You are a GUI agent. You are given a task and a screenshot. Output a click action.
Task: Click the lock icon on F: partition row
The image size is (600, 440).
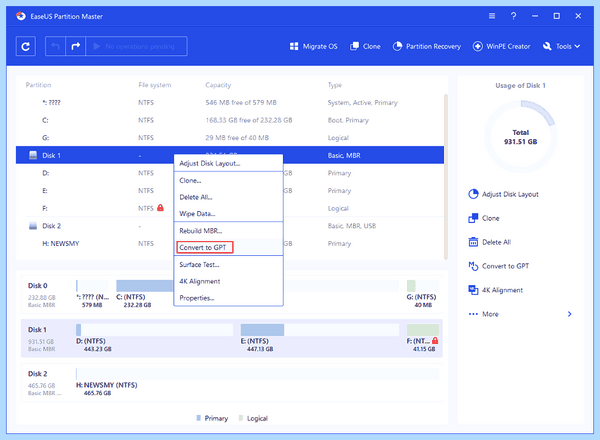click(160, 208)
